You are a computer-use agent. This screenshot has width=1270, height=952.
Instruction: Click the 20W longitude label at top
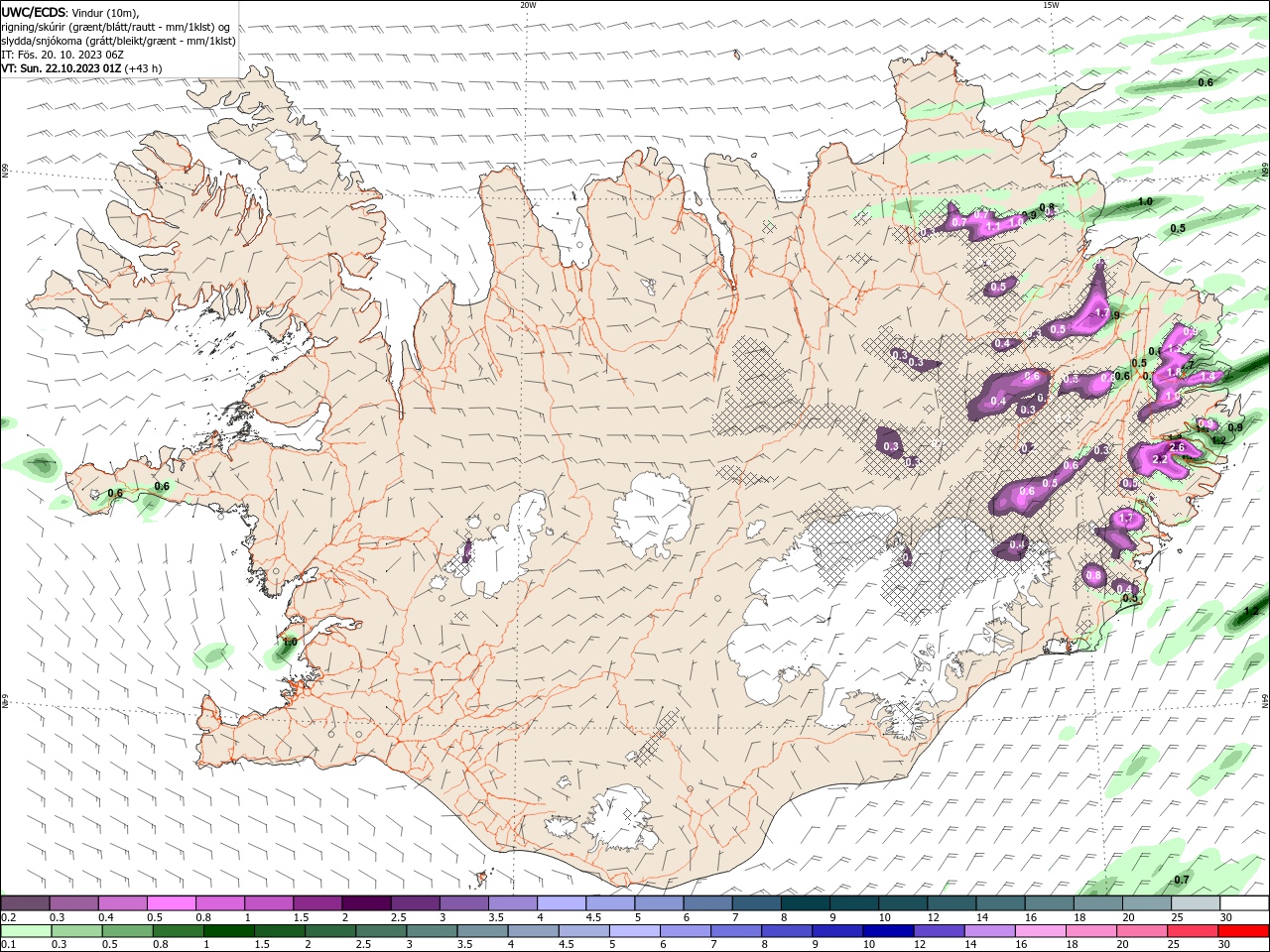click(528, 5)
